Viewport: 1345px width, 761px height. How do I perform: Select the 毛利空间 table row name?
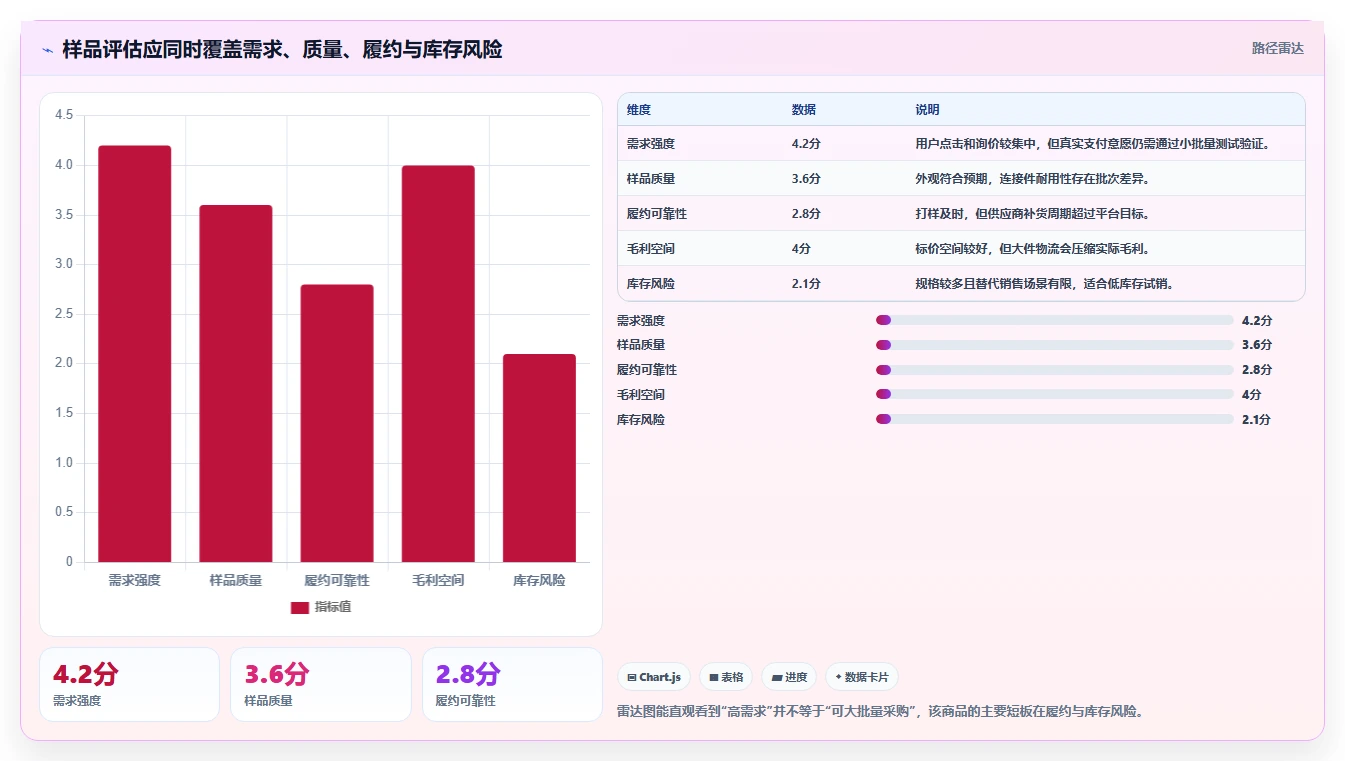pyautogui.click(x=651, y=249)
